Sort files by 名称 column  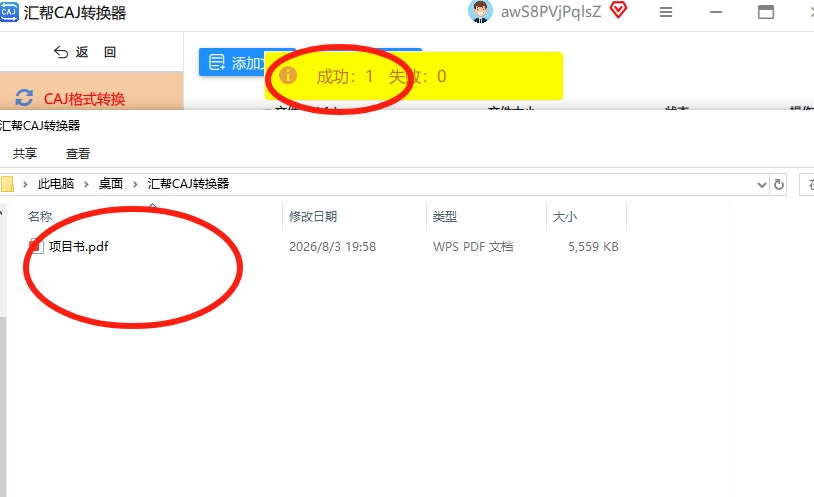click(x=40, y=217)
